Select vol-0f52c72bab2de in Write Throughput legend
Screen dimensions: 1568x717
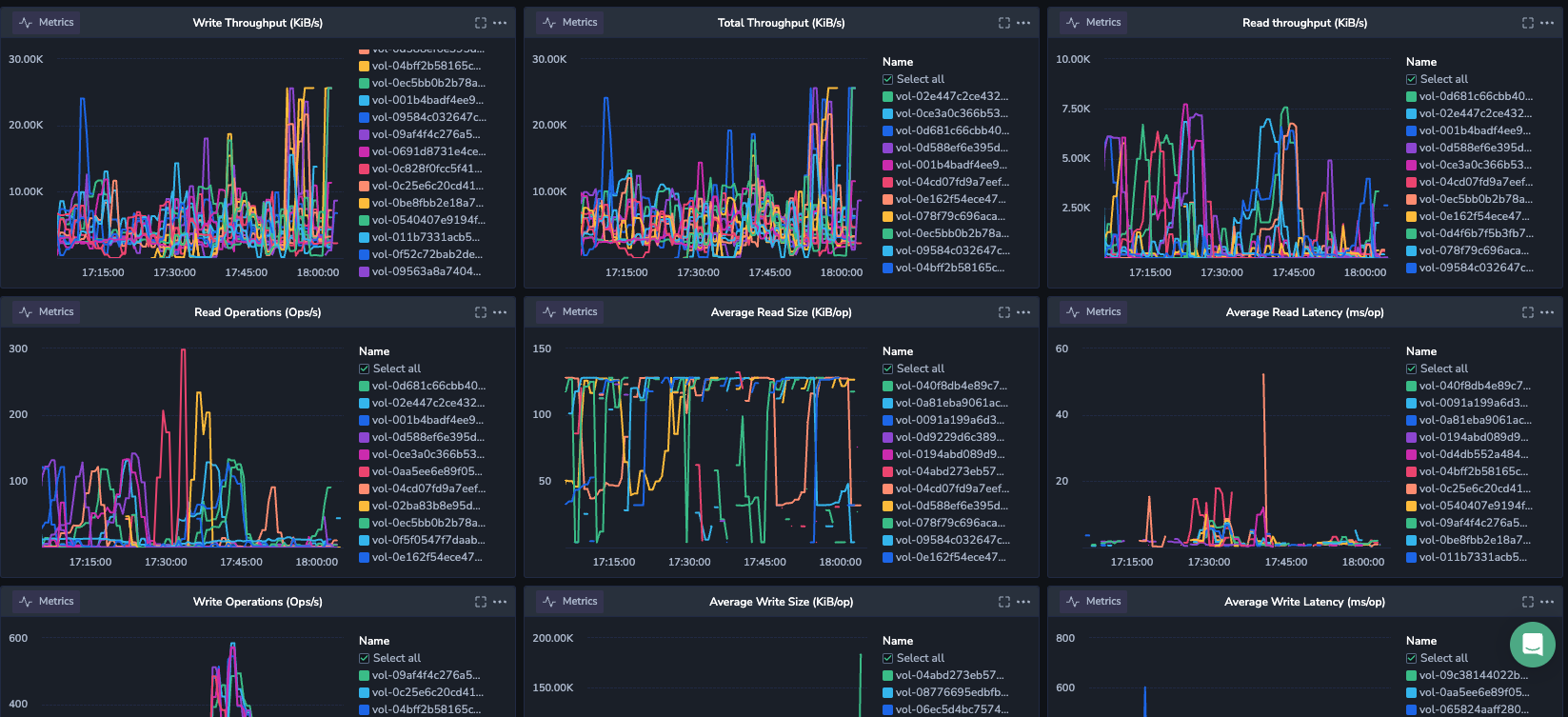pos(421,254)
